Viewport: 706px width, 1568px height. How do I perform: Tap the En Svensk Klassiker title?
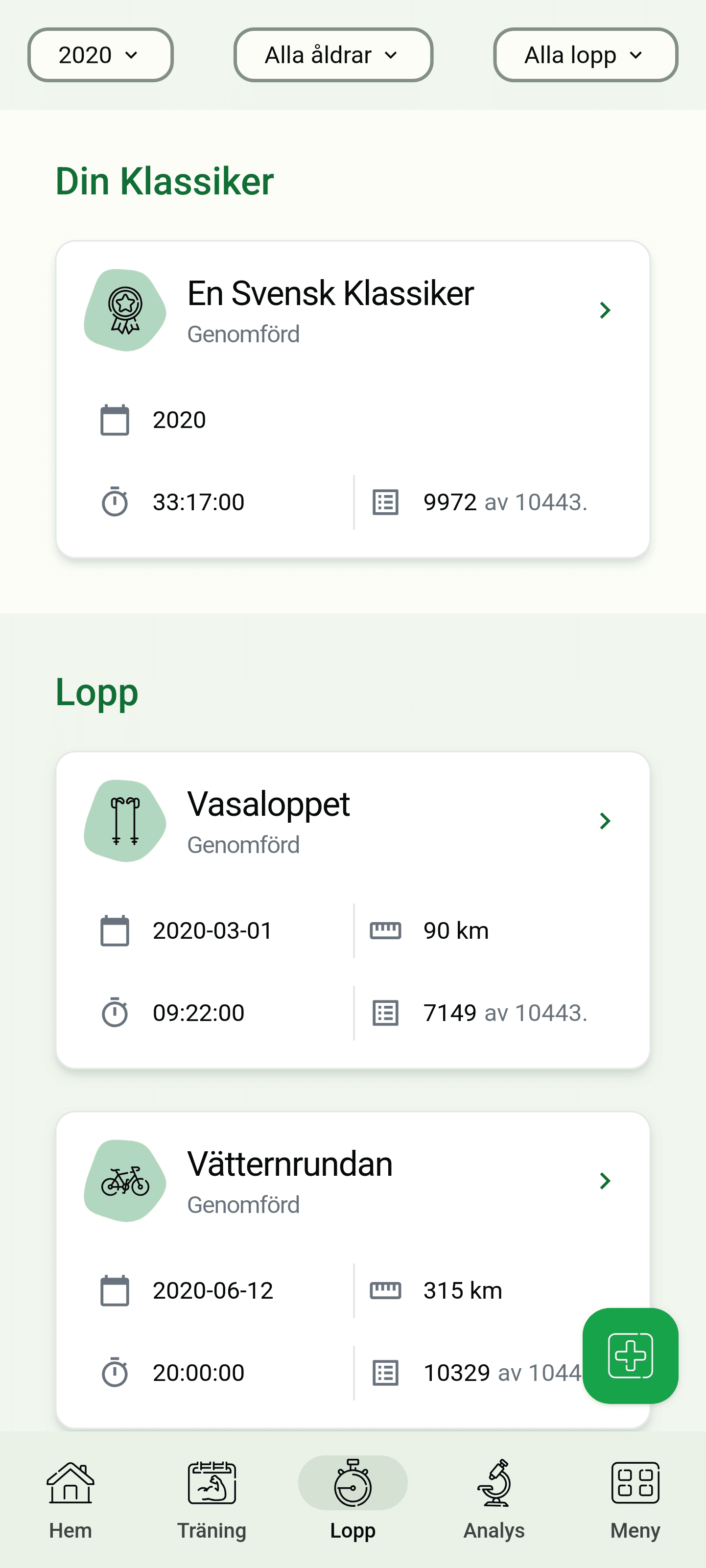click(330, 293)
